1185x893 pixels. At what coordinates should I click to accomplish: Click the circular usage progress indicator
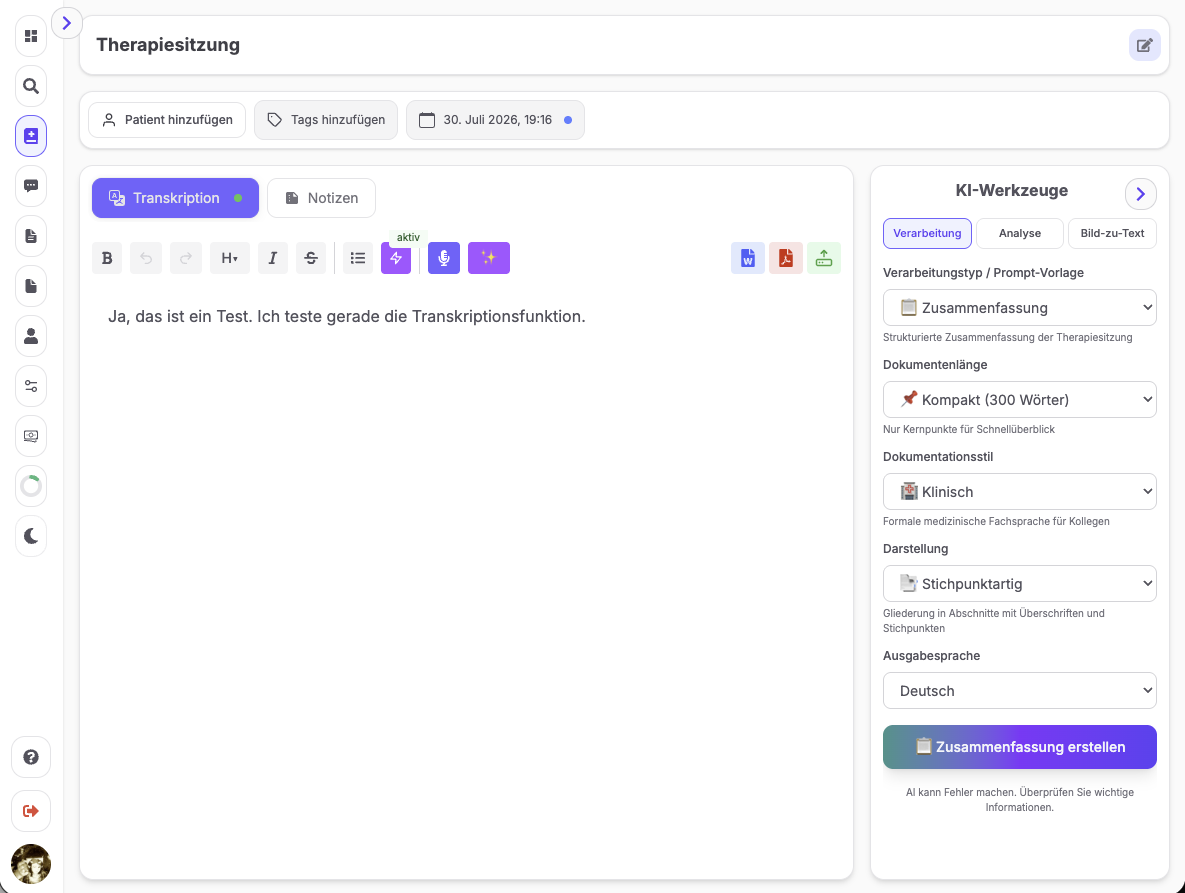coord(31,486)
